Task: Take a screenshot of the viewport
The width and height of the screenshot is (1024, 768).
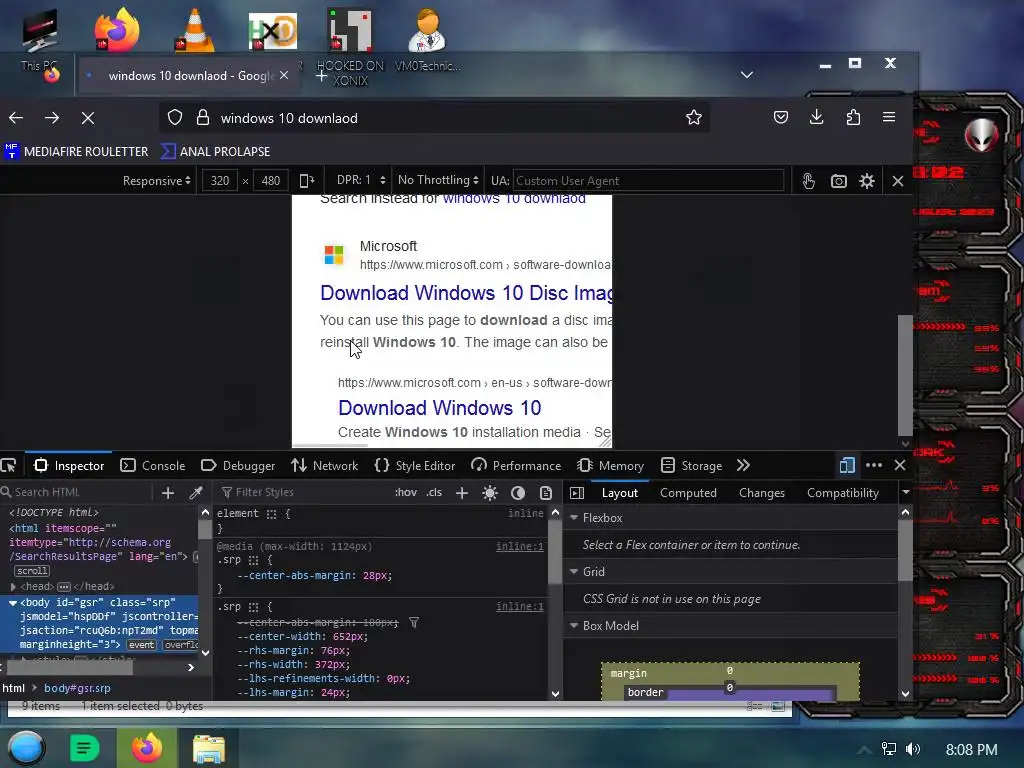Action: (839, 181)
